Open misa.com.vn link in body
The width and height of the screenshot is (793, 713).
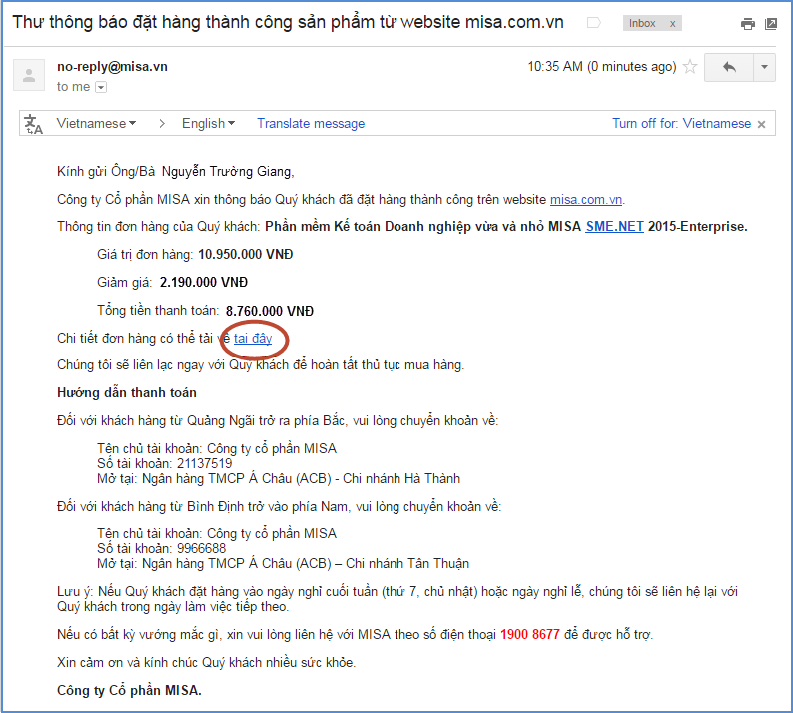coord(586,200)
